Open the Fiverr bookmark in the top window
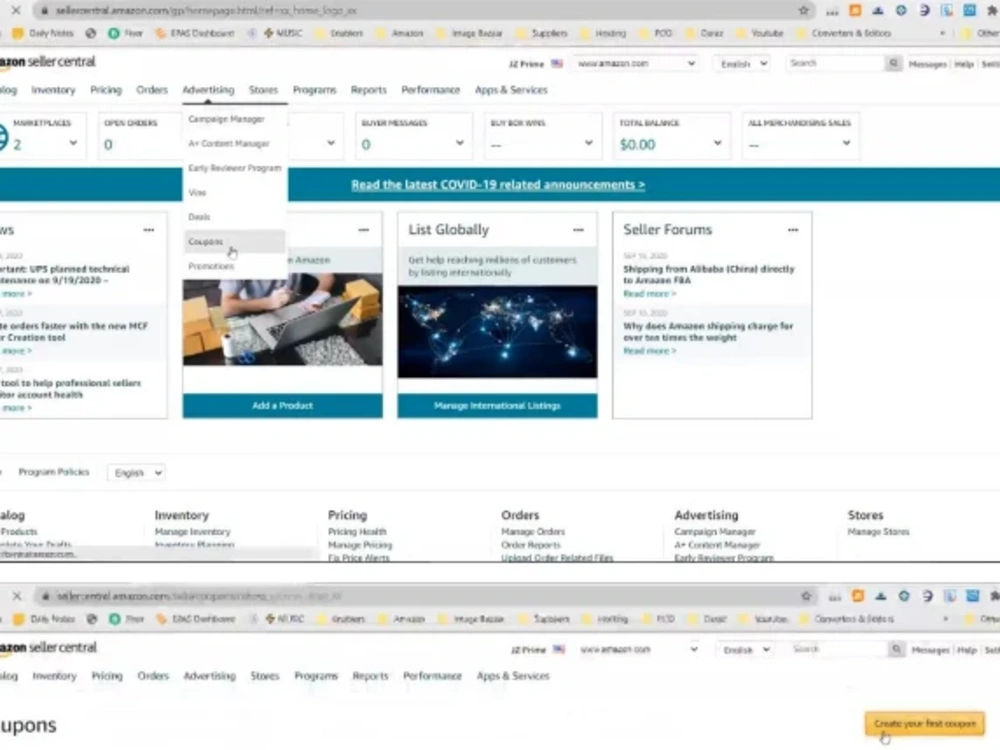 pyautogui.click(x=126, y=33)
